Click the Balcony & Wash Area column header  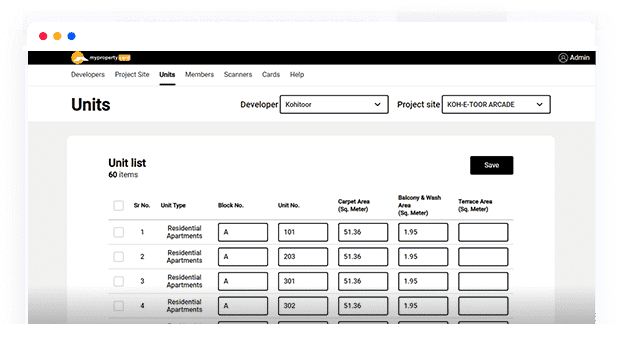(419, 205)
